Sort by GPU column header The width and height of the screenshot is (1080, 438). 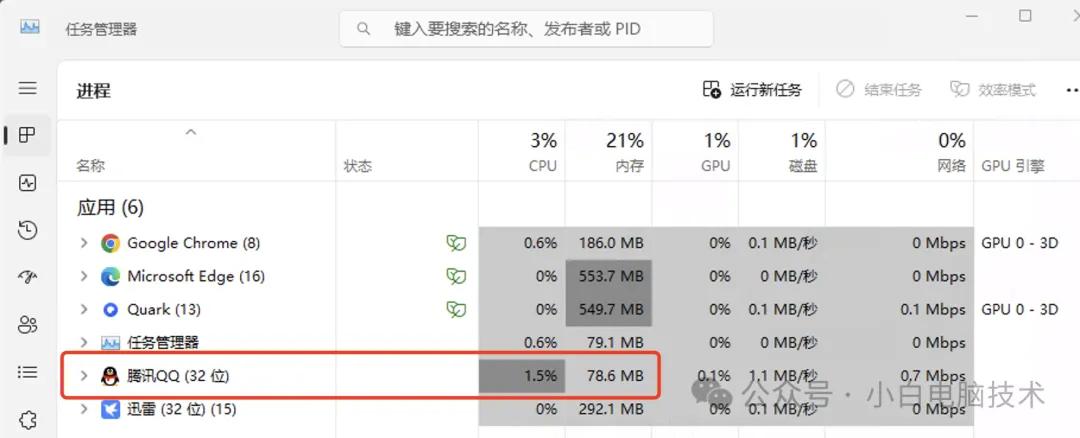click(x=716, y=166)
